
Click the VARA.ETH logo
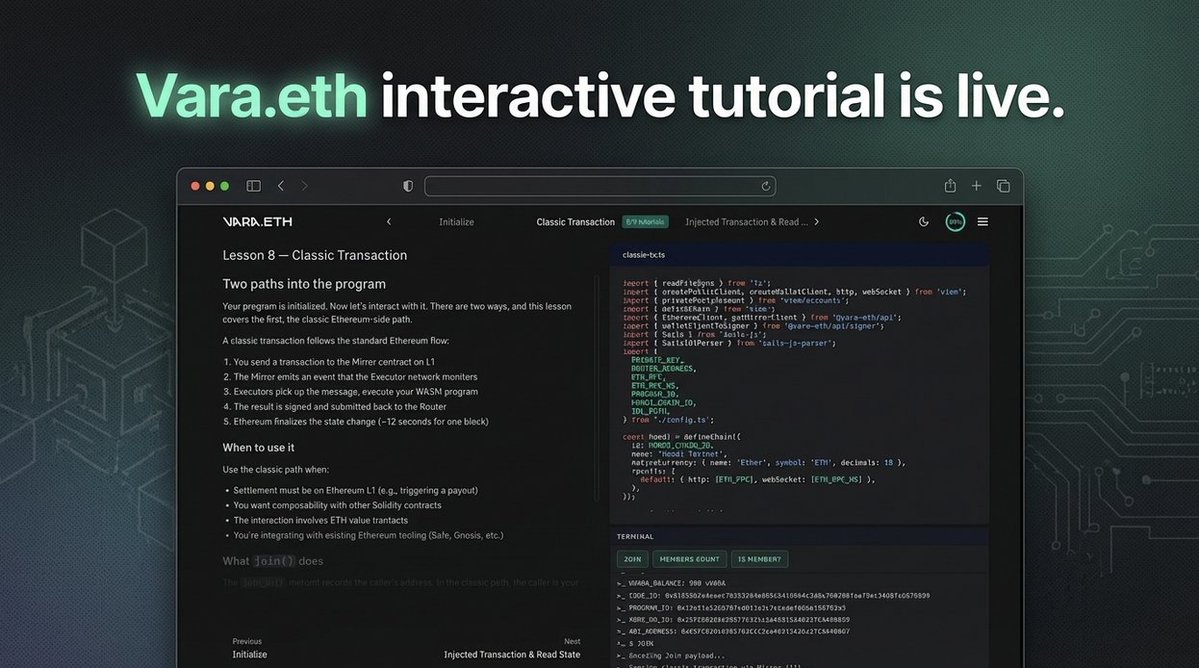(257, 222)
